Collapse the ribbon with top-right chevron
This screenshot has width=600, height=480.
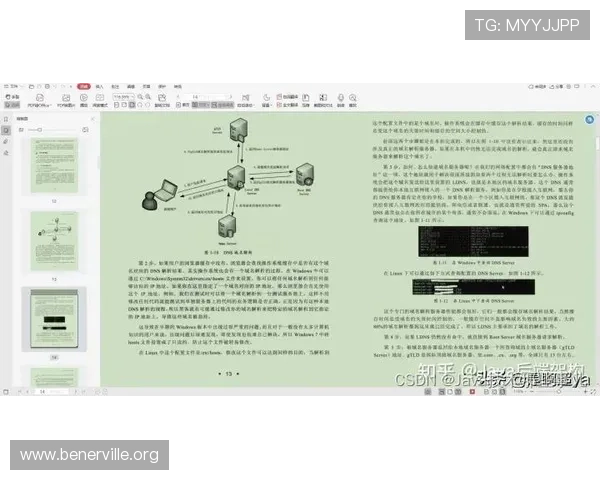(593, 87)
